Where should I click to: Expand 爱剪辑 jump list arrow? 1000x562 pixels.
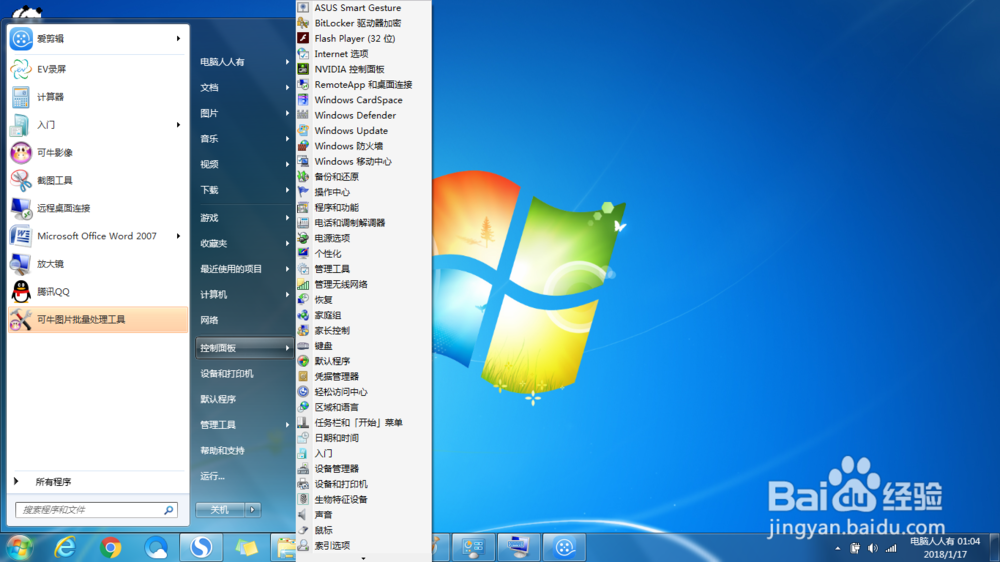pos(178,39)
